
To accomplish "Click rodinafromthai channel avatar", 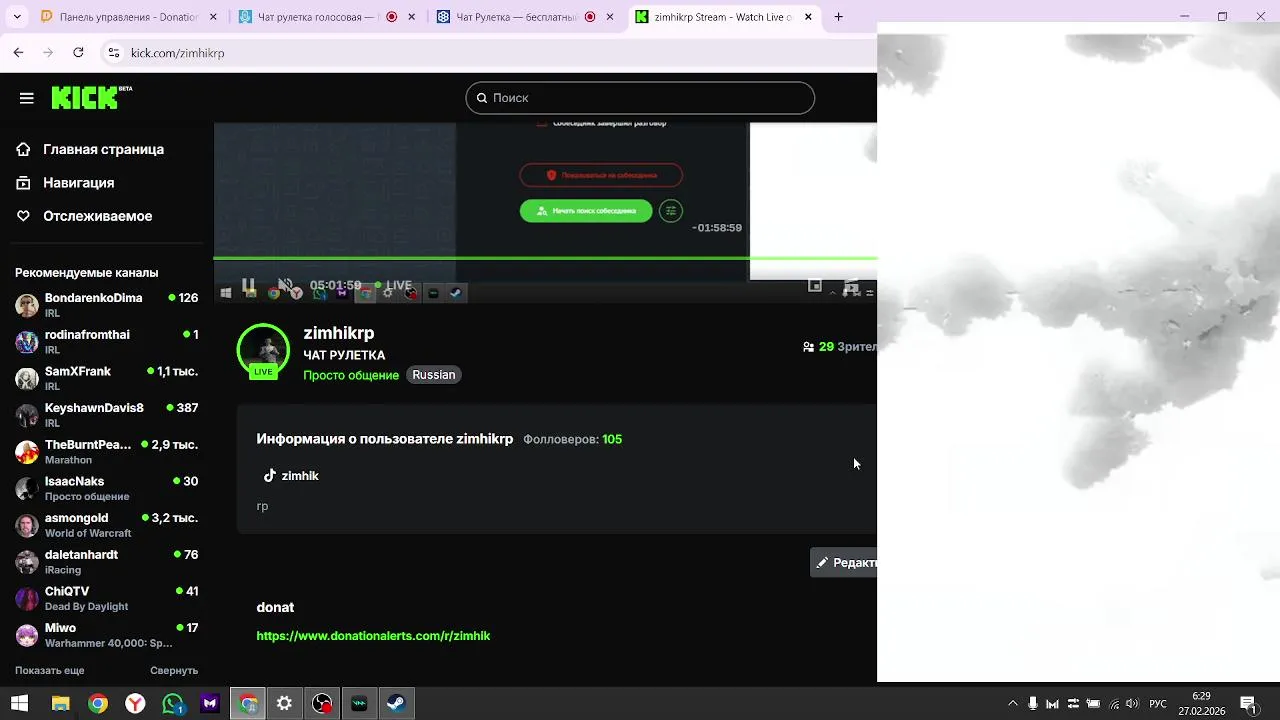I will [27, 342].
